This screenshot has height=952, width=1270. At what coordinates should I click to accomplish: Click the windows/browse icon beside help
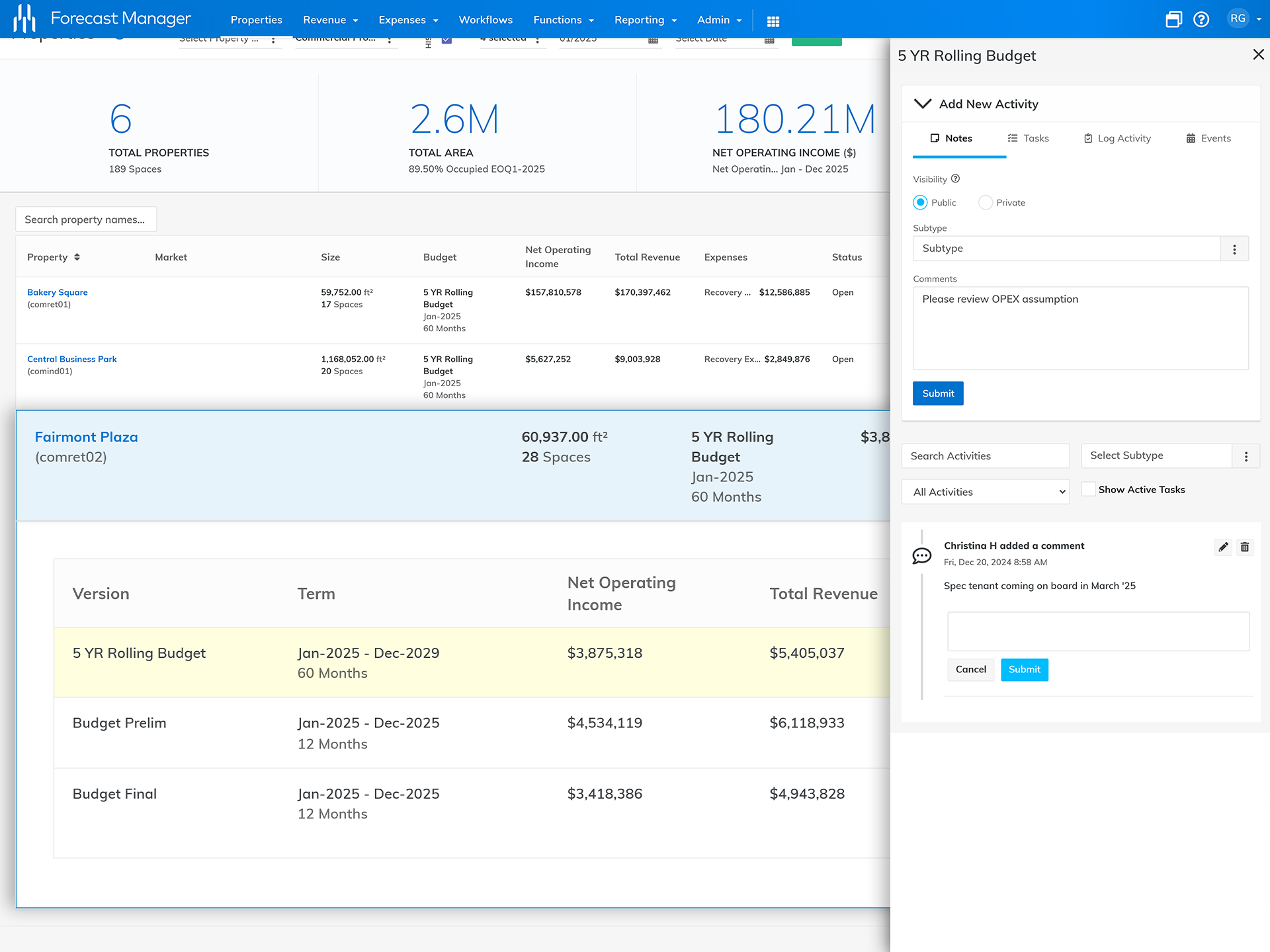pos(1174,19)
